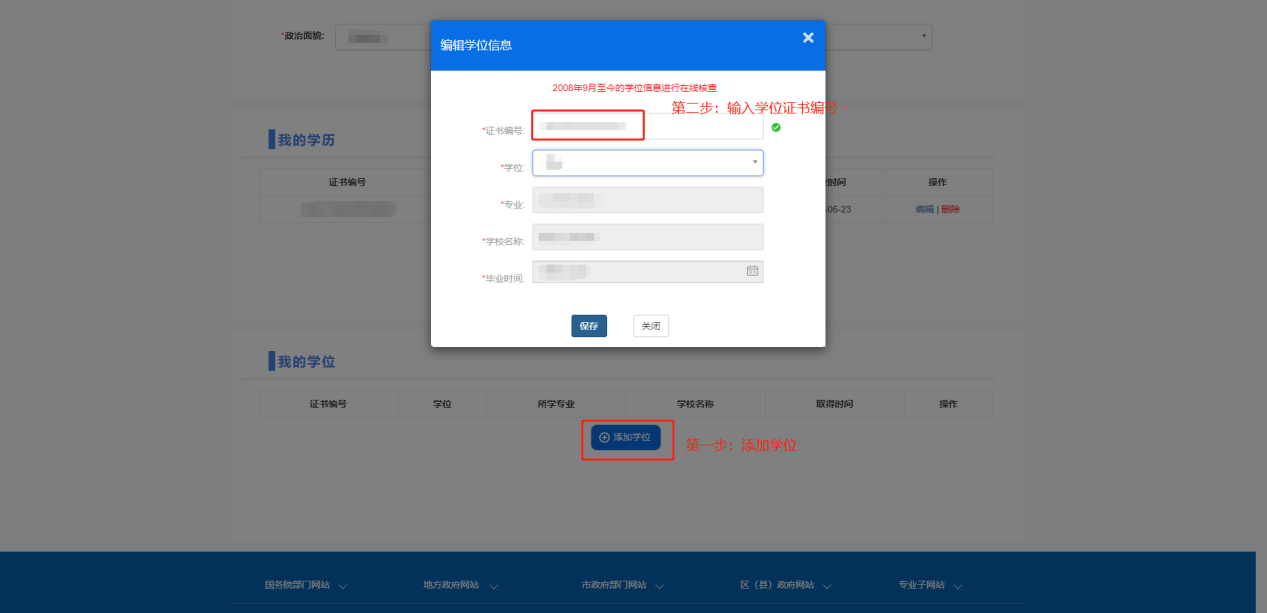Expand 区（县）政府网站 footer menu
This screenshot has width=1267, height=613.
click(x=783, y=586)
